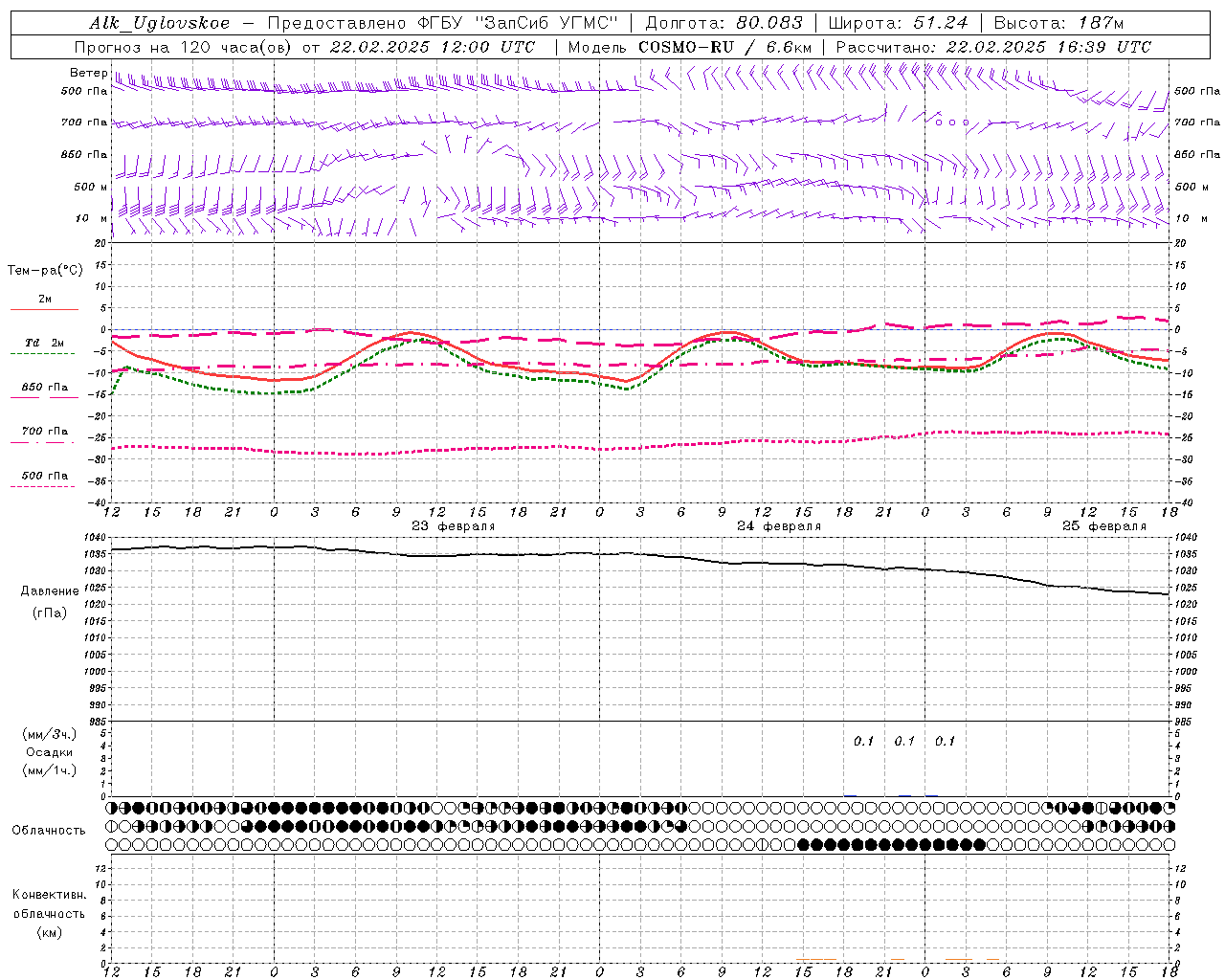Click the model label COSMO-RU / 6.6км
Viewport: 1225px width, 980px height.
tap(726, 47)
